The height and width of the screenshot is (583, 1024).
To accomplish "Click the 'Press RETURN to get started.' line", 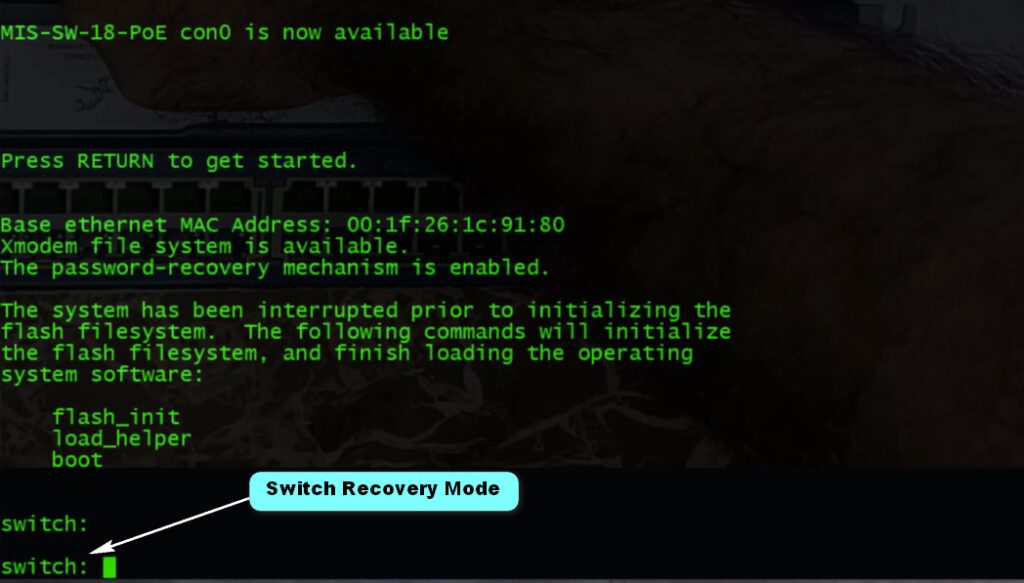I will (x=179, y=161).
